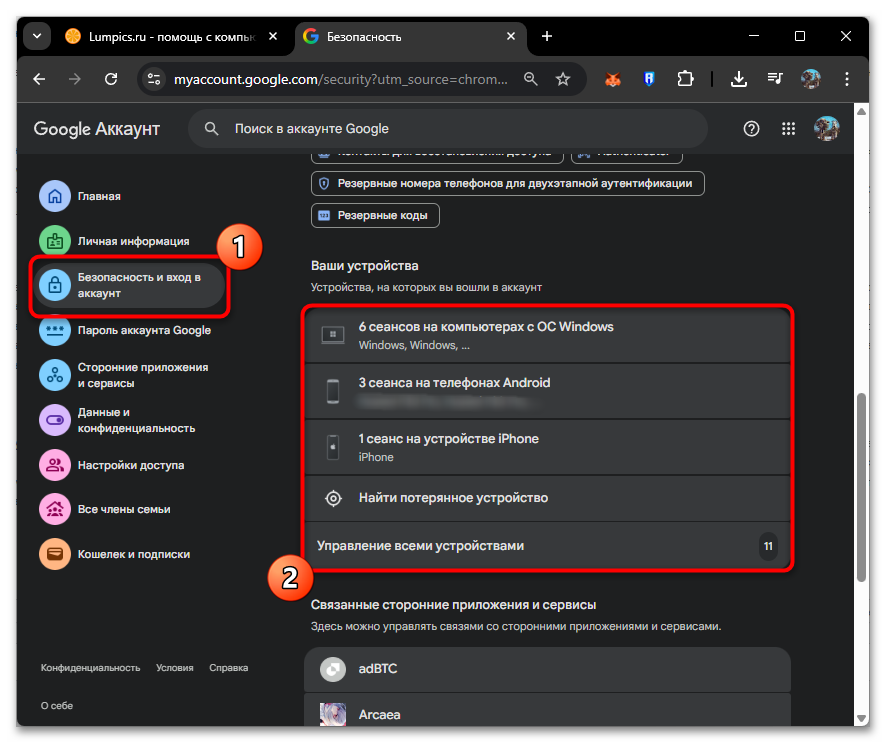Screen dimensions: 886x743
Task: Click the iPhone device icon
Action: (333, 447)
